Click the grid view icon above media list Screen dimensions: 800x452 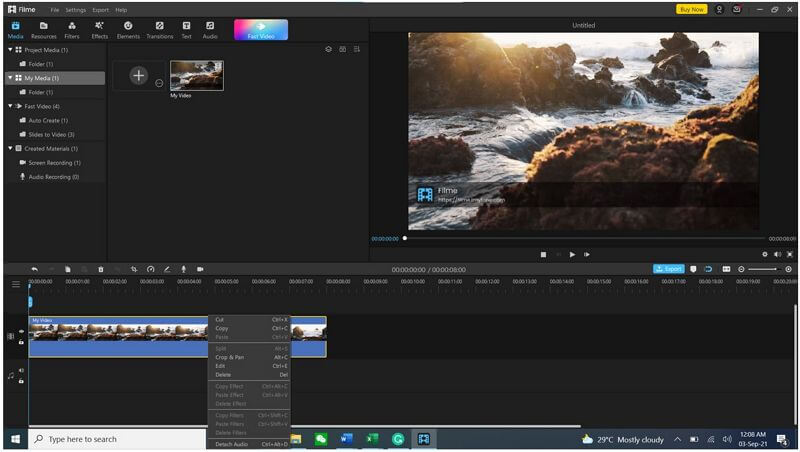tap(342, 49)
